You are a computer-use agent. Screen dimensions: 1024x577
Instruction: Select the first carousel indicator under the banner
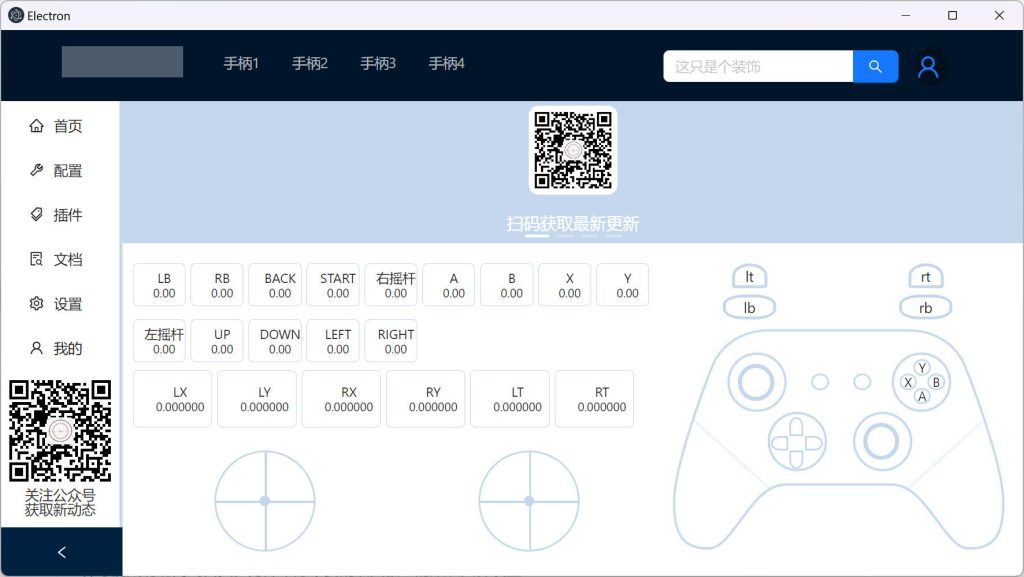537,236
